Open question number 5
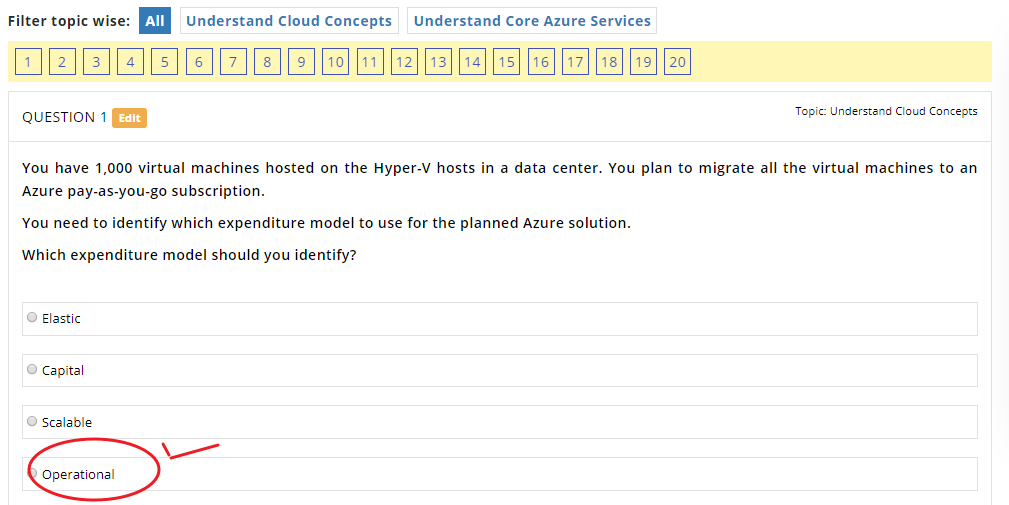Screen dimensions: 1009x505 click(x=164, y=62)
